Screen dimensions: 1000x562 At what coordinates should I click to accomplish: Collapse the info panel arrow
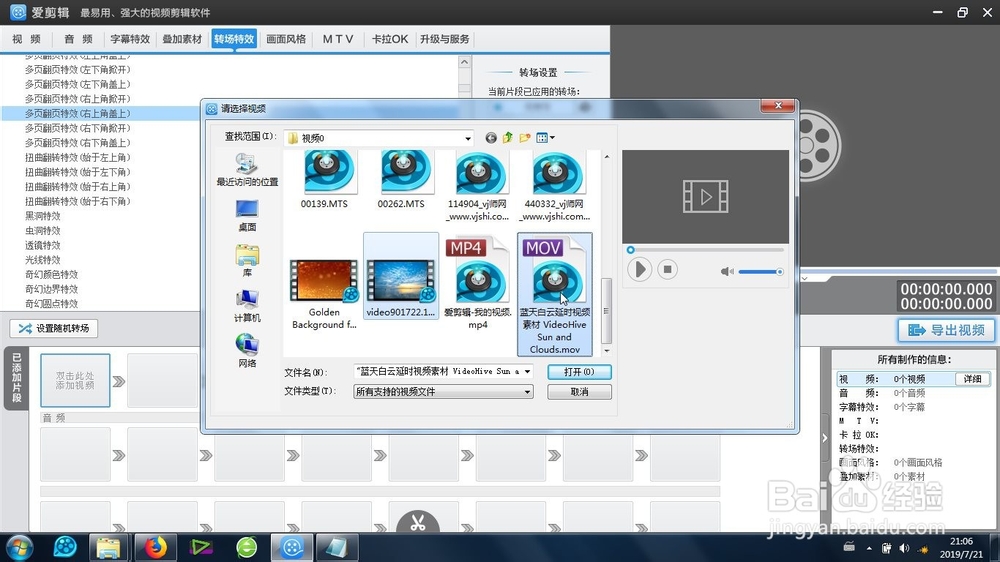[x=825, y=438]
